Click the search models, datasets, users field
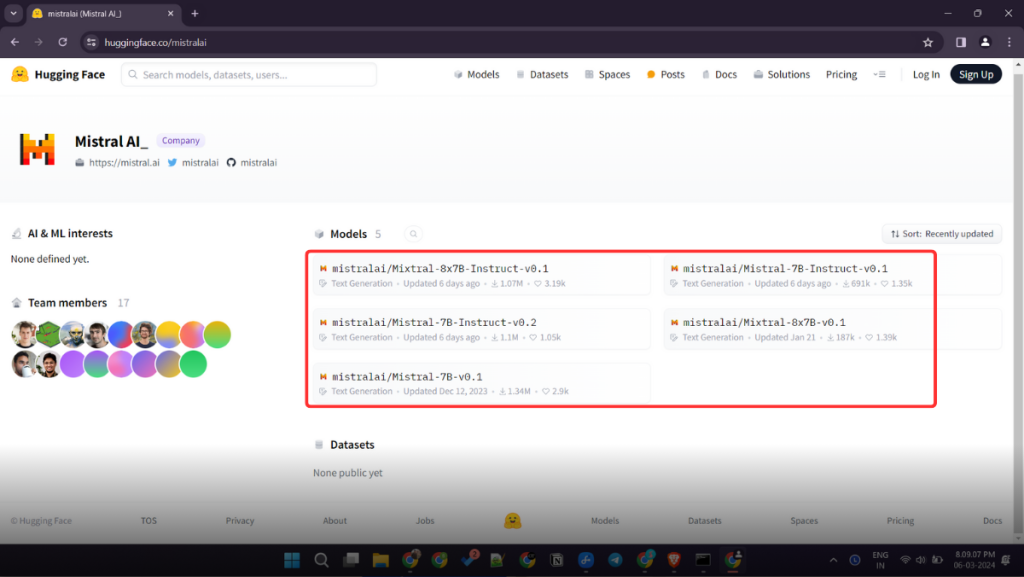This screenshot has width=1024, height=577. (249, 75)
